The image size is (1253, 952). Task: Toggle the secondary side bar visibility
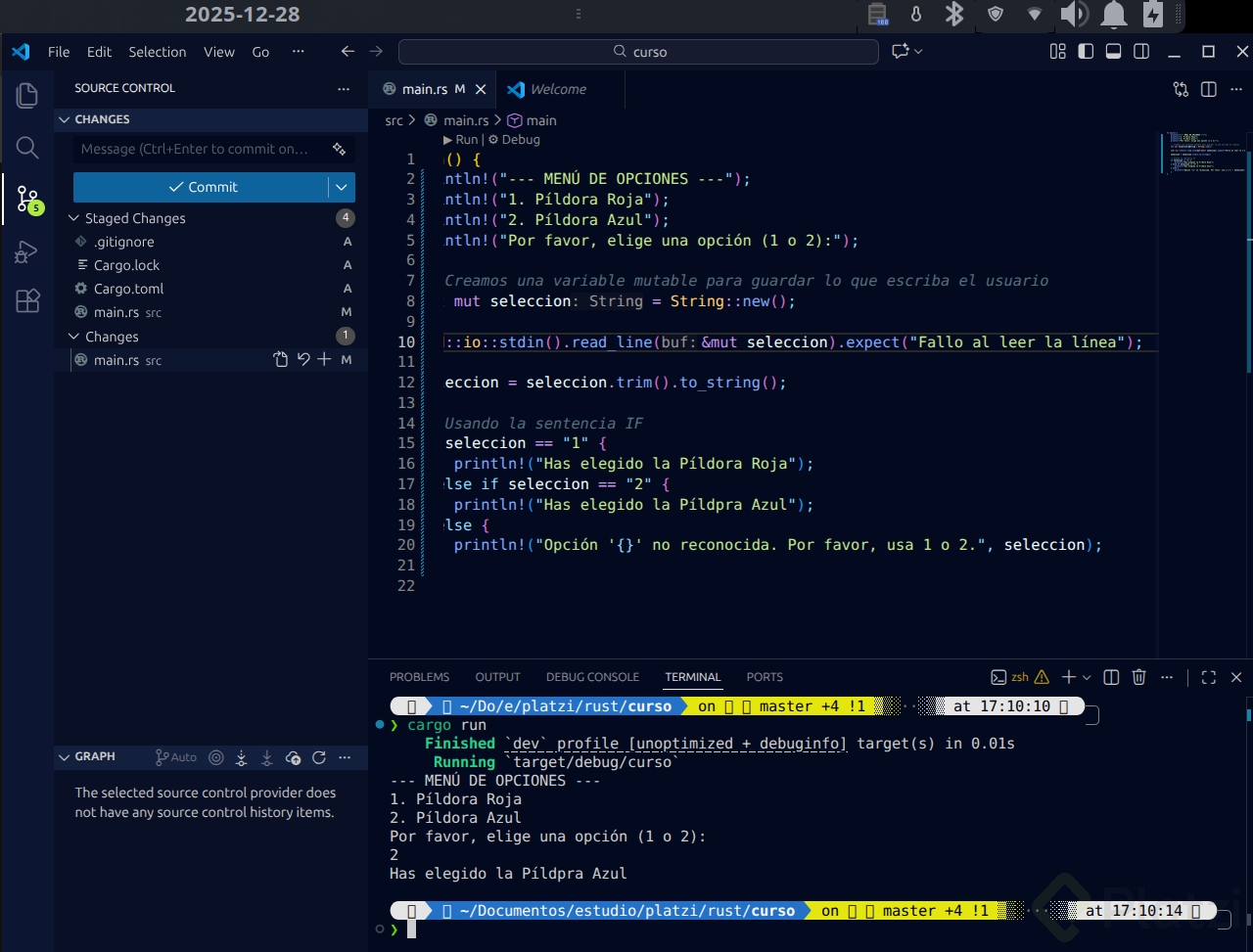1141,52
